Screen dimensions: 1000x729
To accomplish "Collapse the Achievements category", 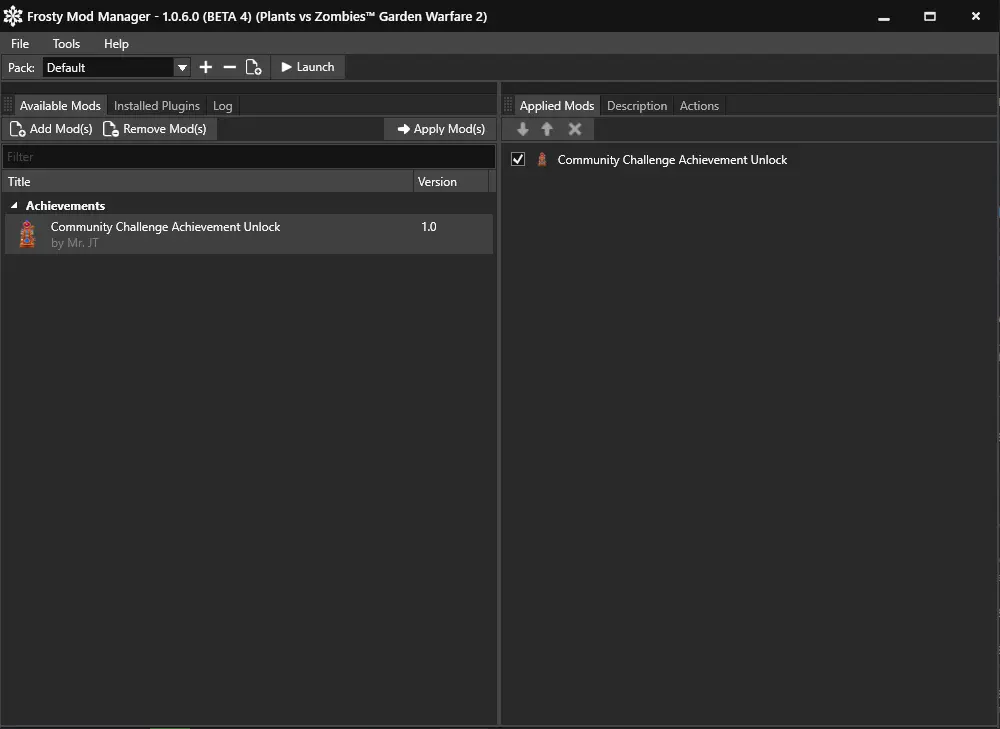I will (x=14, y=205).
